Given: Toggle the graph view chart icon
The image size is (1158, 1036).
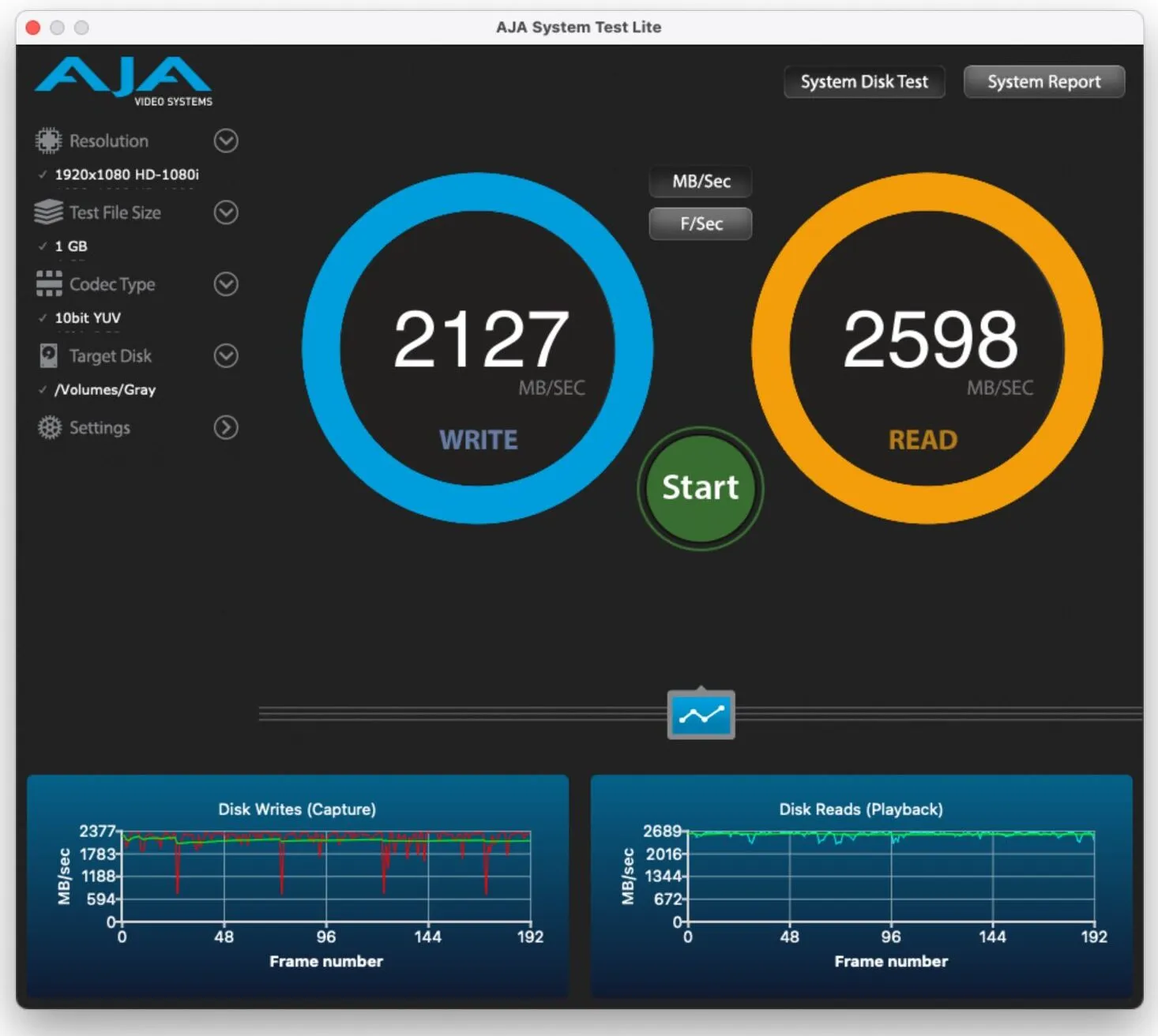Looking at the screenshot, I should point(701,715).
